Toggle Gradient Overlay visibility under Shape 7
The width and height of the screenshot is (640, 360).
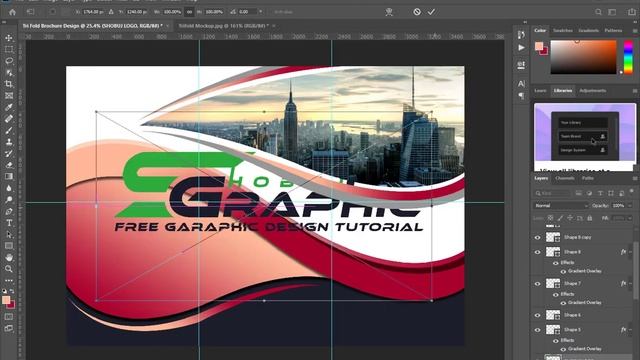pyautogui.click(x=563, y=303)
